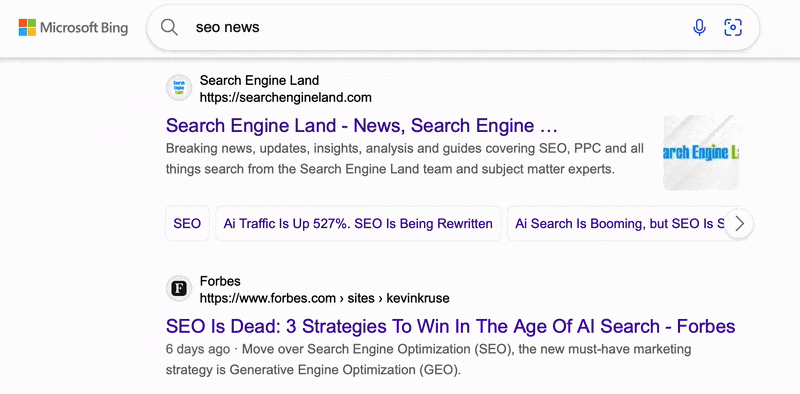Click the Search Engine Land favicon

[x=179, y=88]
